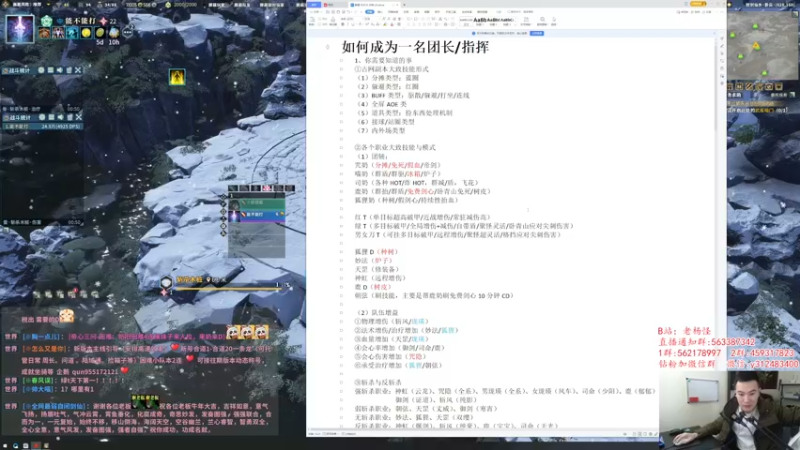Screen dimensions: 800x450
Task: Apply the 标题 1 style from gallery
Action: coord(480,21)
